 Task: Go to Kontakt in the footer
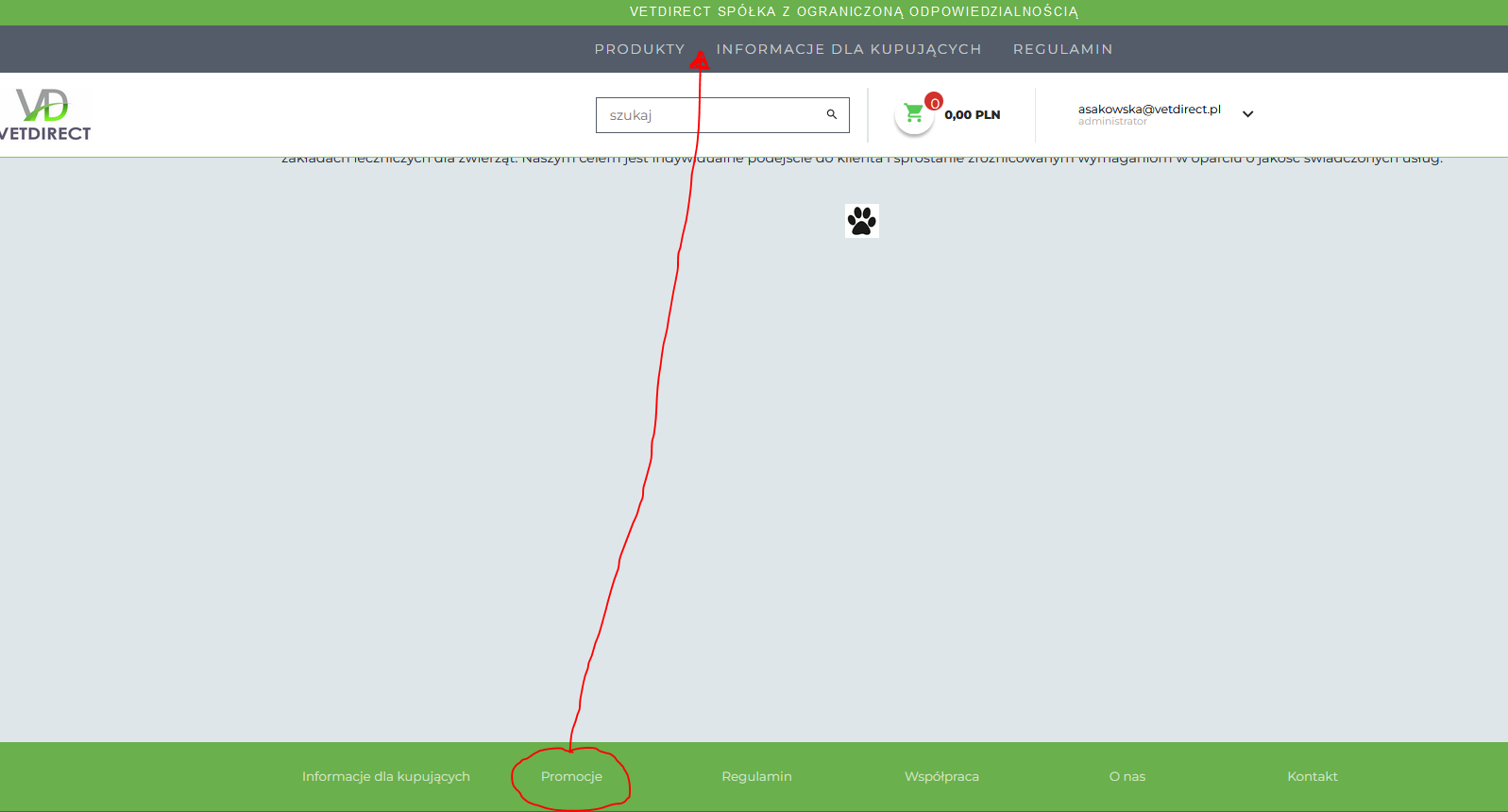(1312, 776)
